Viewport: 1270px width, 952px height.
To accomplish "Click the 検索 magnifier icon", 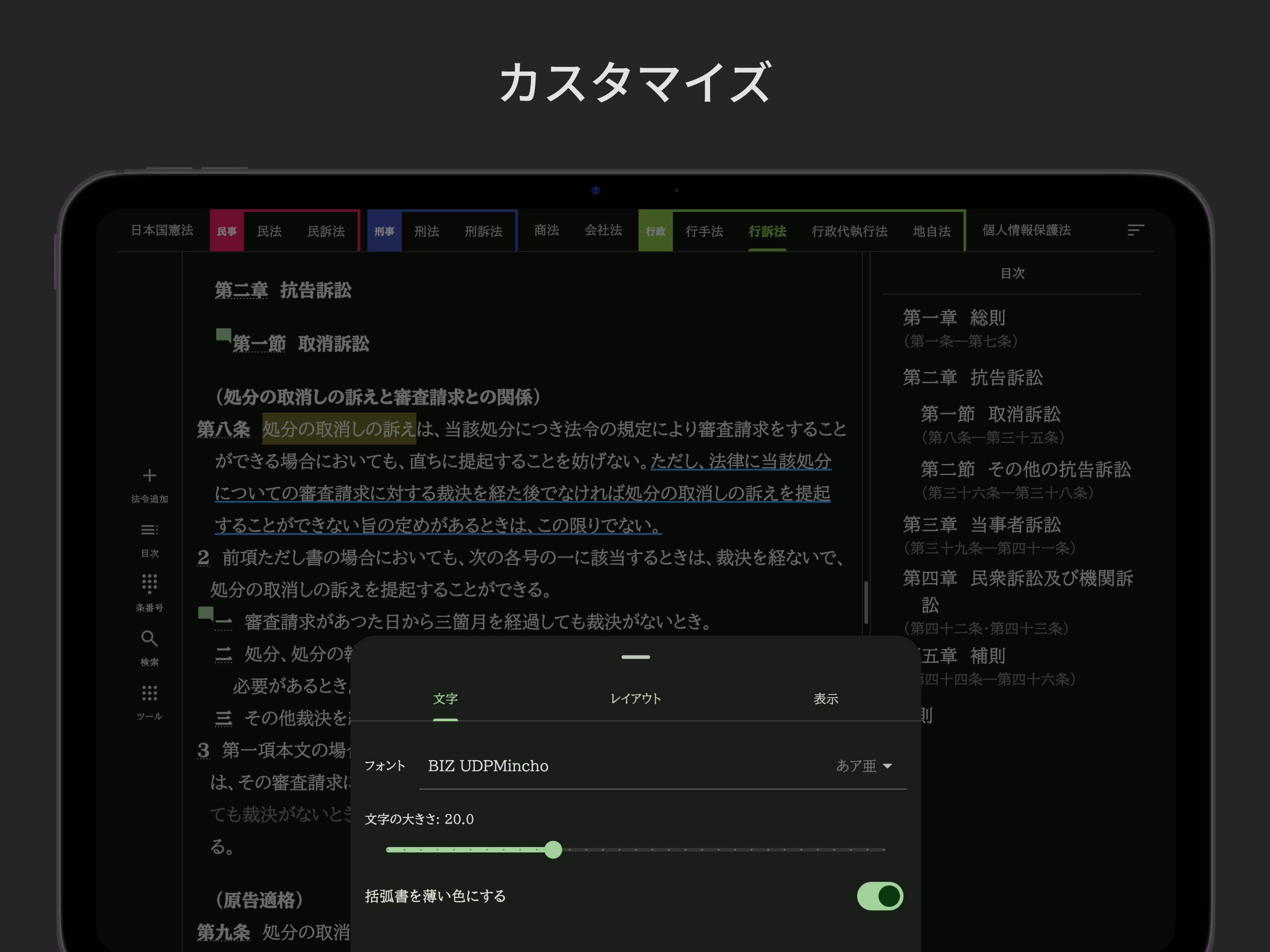I will (149, 638).
